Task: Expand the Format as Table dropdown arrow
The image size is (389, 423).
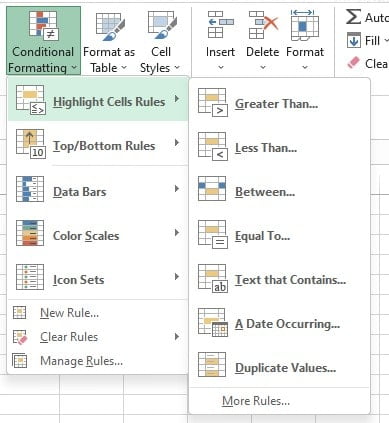Action: [x=124, y=67]
